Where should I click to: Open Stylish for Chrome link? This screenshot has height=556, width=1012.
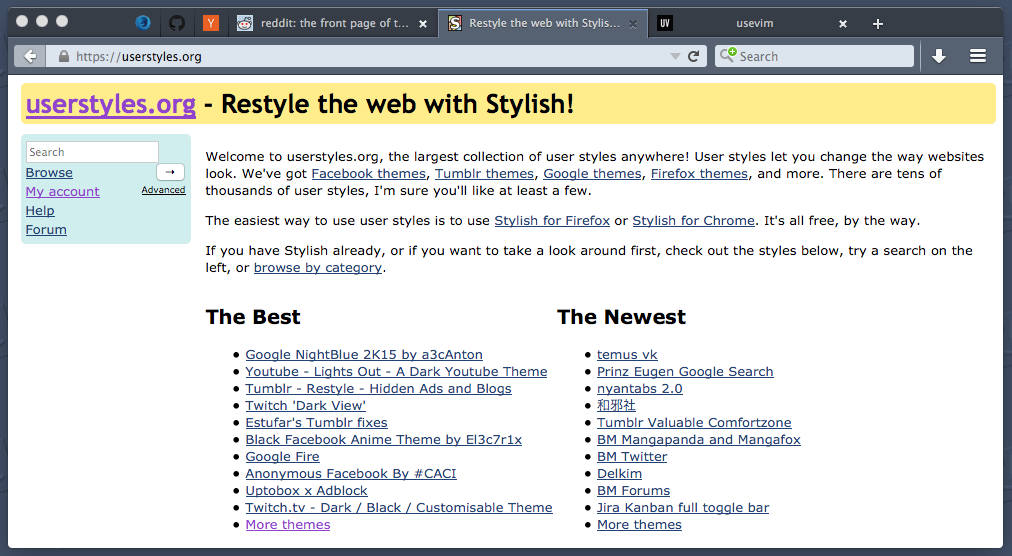693,221
